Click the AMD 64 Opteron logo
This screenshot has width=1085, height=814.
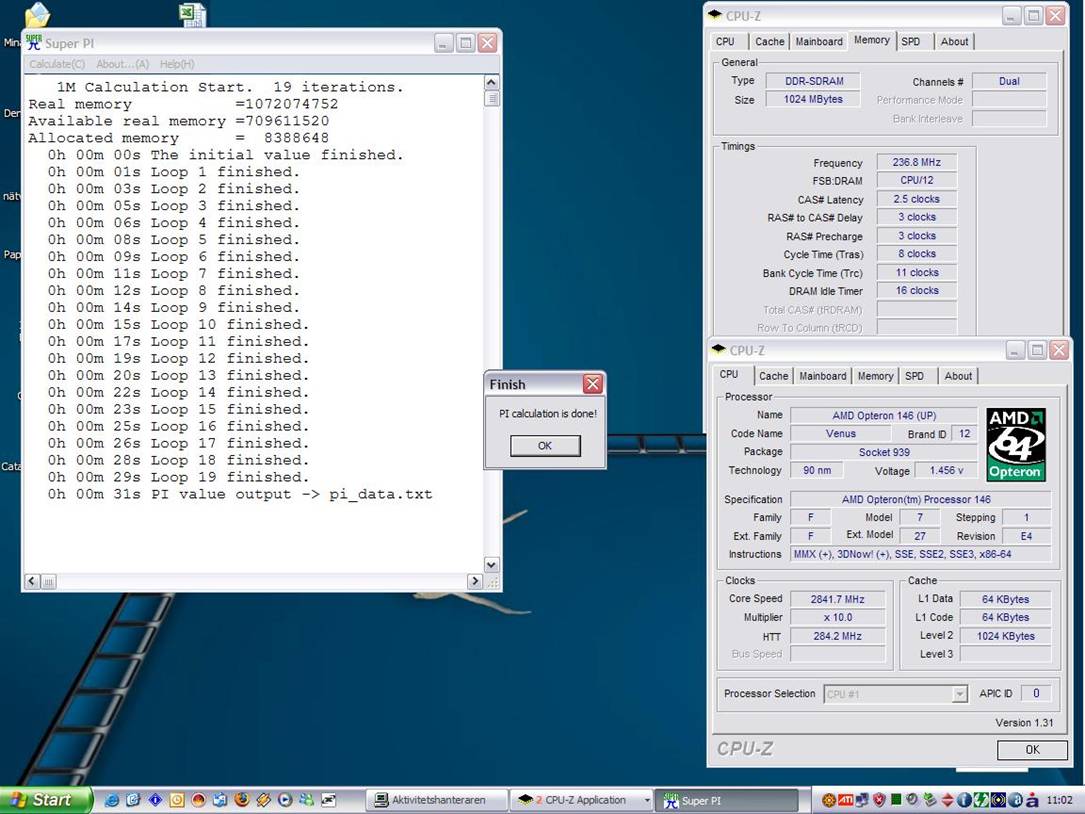(1015, 444)
